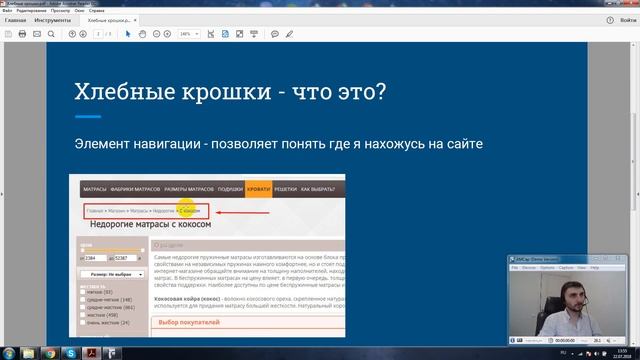Open Devices menu in AMCap window
640x360 pixels.
coord(529,268)
